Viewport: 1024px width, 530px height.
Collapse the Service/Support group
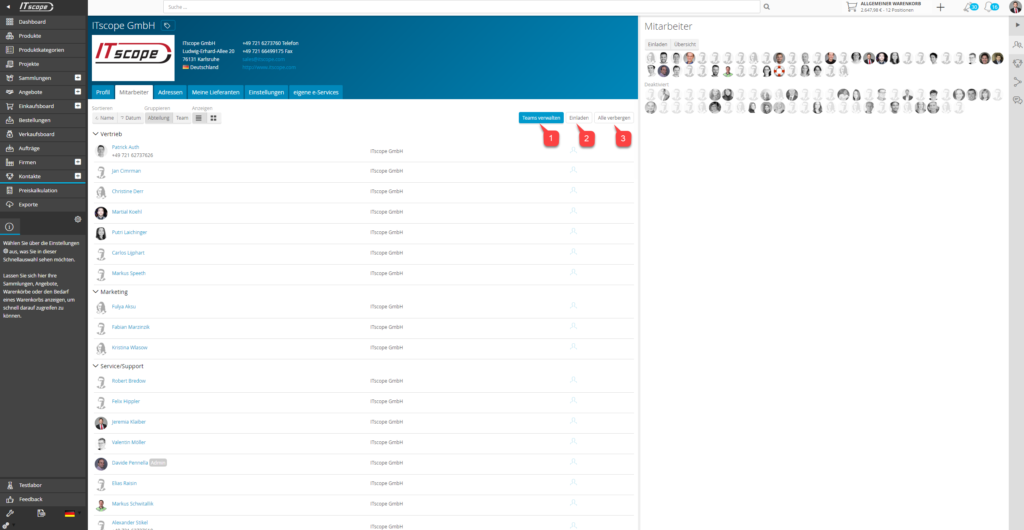95,366
